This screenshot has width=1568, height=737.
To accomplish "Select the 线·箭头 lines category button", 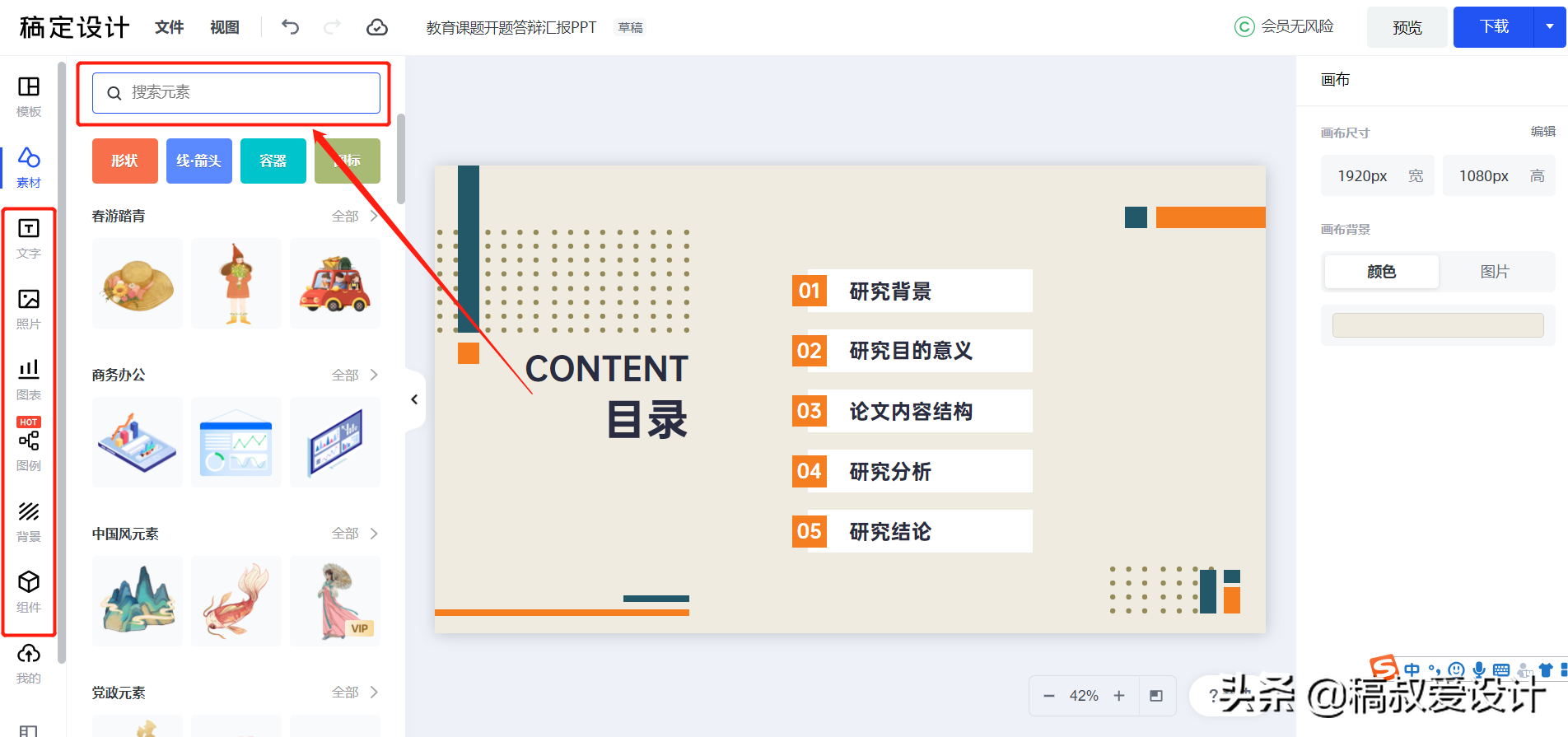I will pos(199,161).
